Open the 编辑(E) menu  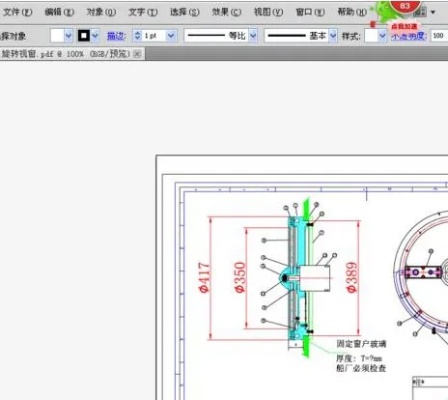[59, 12]
